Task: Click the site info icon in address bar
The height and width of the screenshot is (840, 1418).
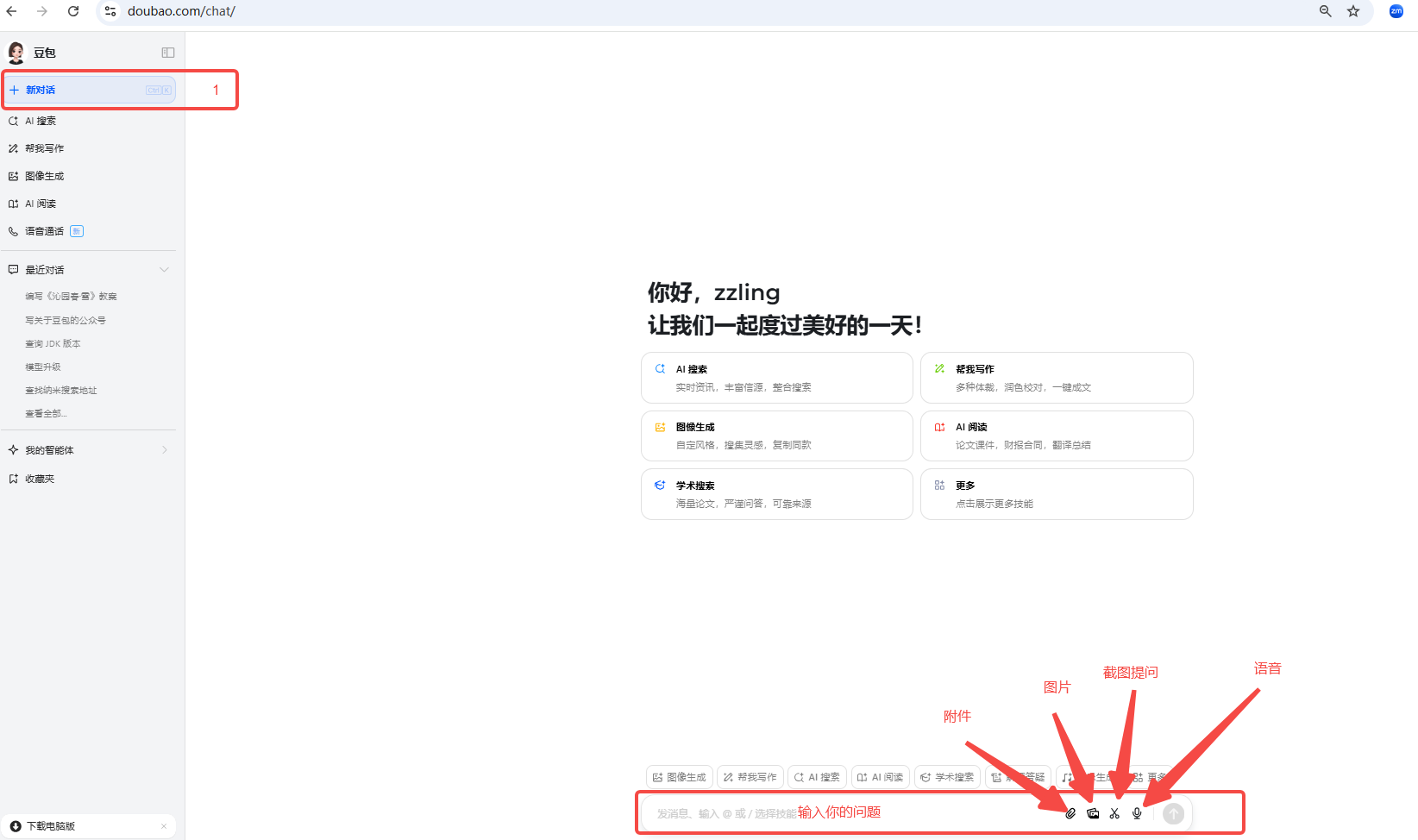Action: (x=110, y=11)
